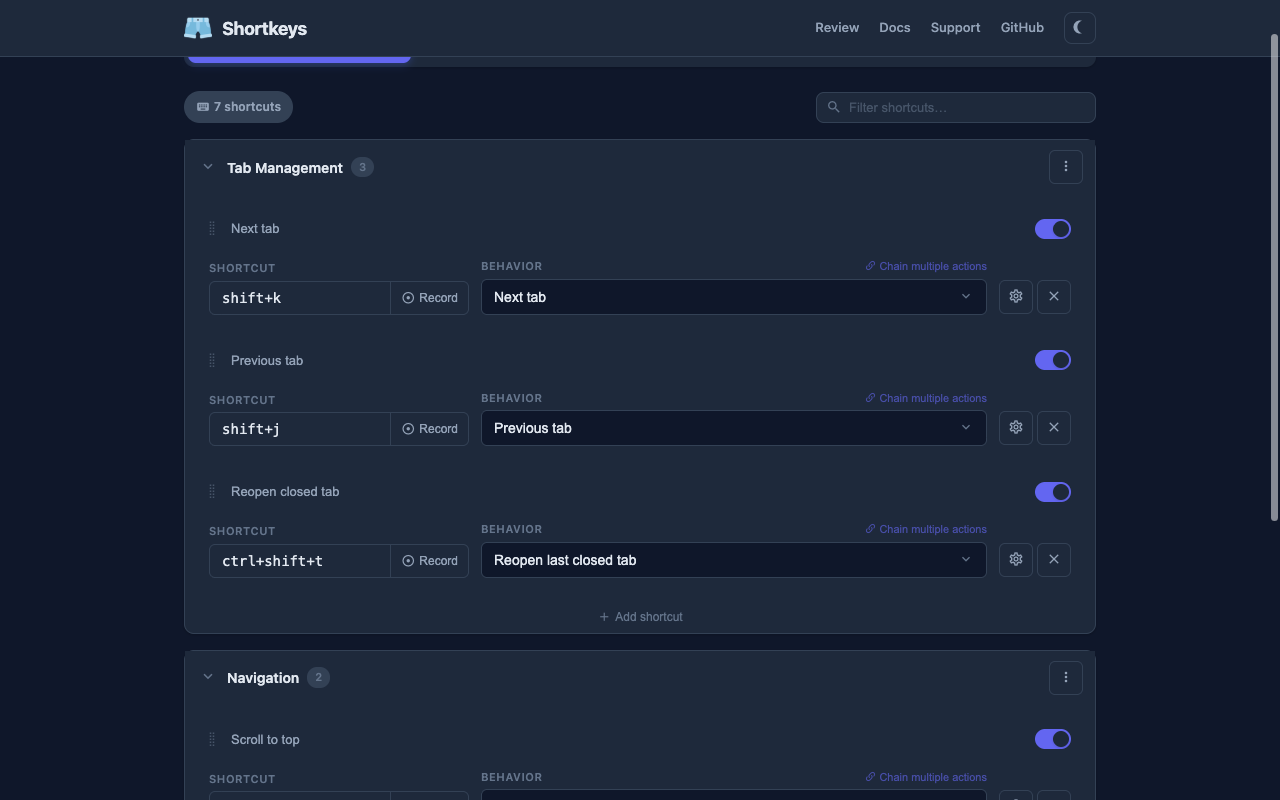Open the Next tab behavior dropdown
This screenshot has height=800, width=1280.
pyautogui.click(x=733, y=297)
